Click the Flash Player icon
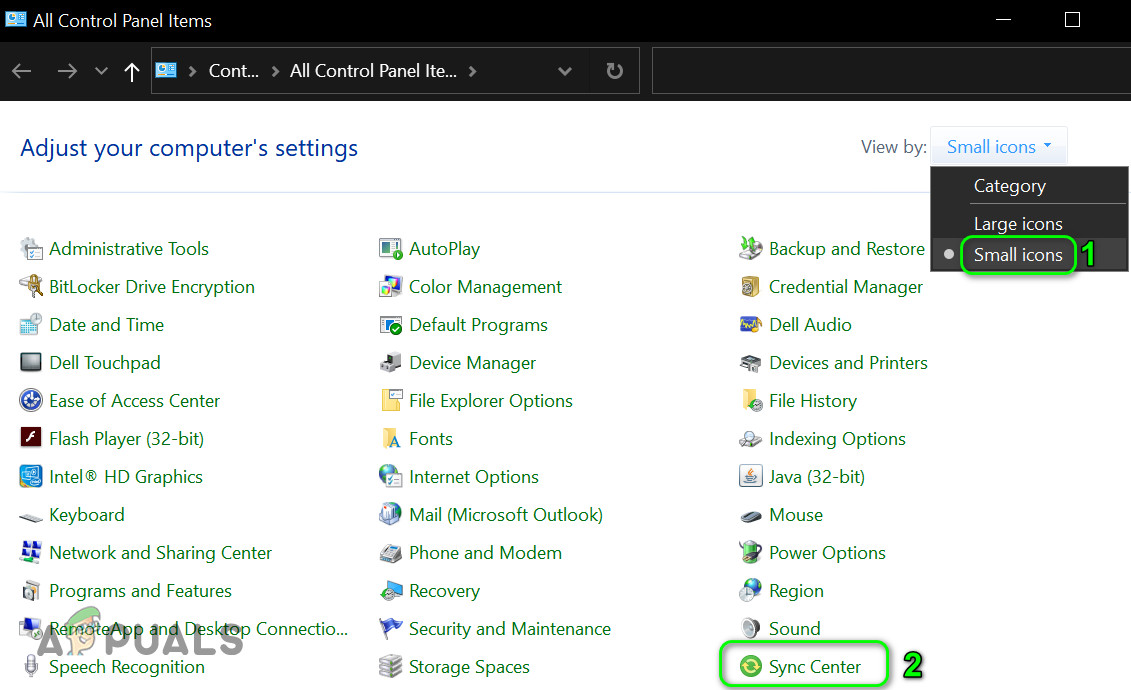Viewport: 1131px width, 690px height. coord(31,439)
